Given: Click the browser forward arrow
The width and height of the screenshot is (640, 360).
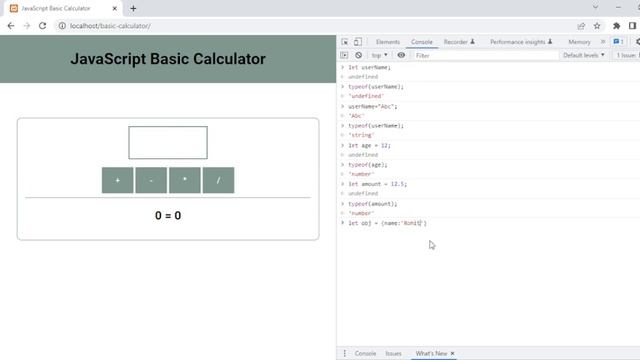Looking at the screenshot, I should coord(27,26).
